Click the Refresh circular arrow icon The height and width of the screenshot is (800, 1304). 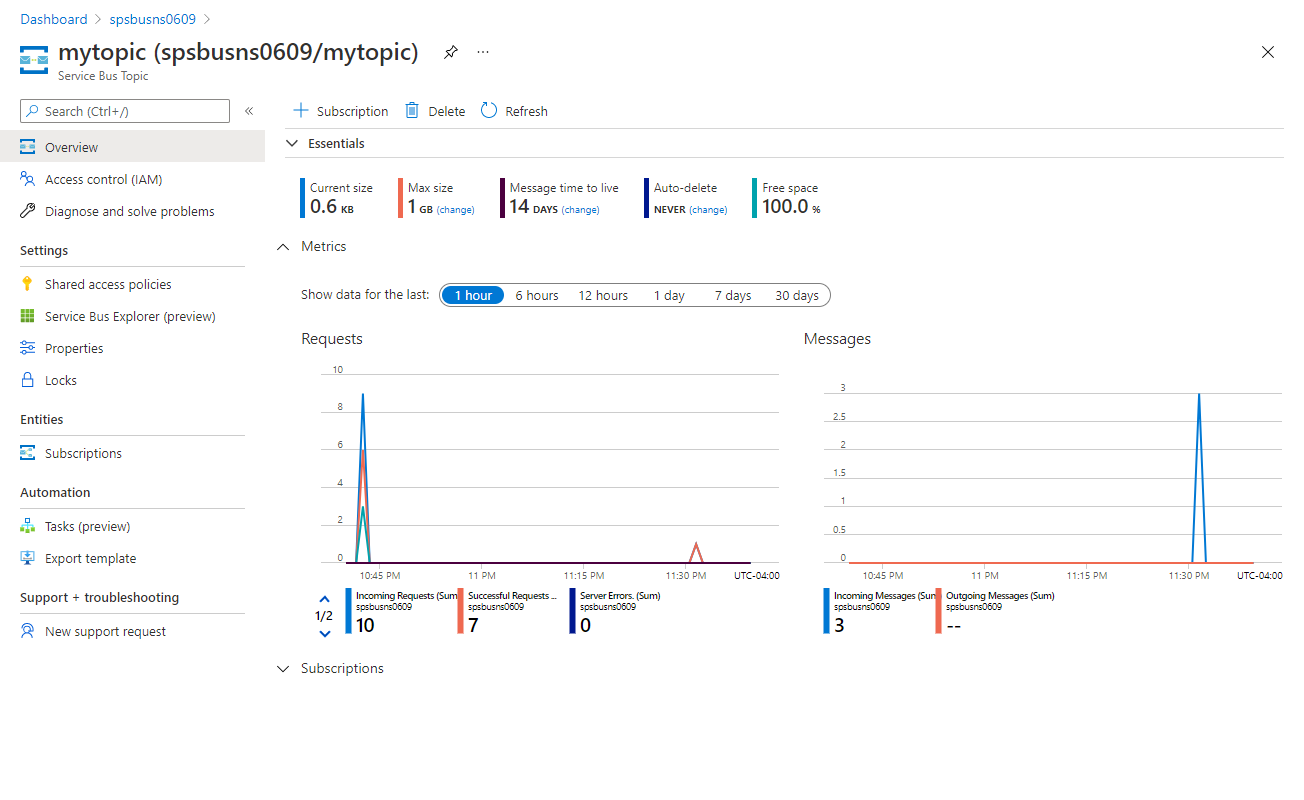[x=489, y=110]
